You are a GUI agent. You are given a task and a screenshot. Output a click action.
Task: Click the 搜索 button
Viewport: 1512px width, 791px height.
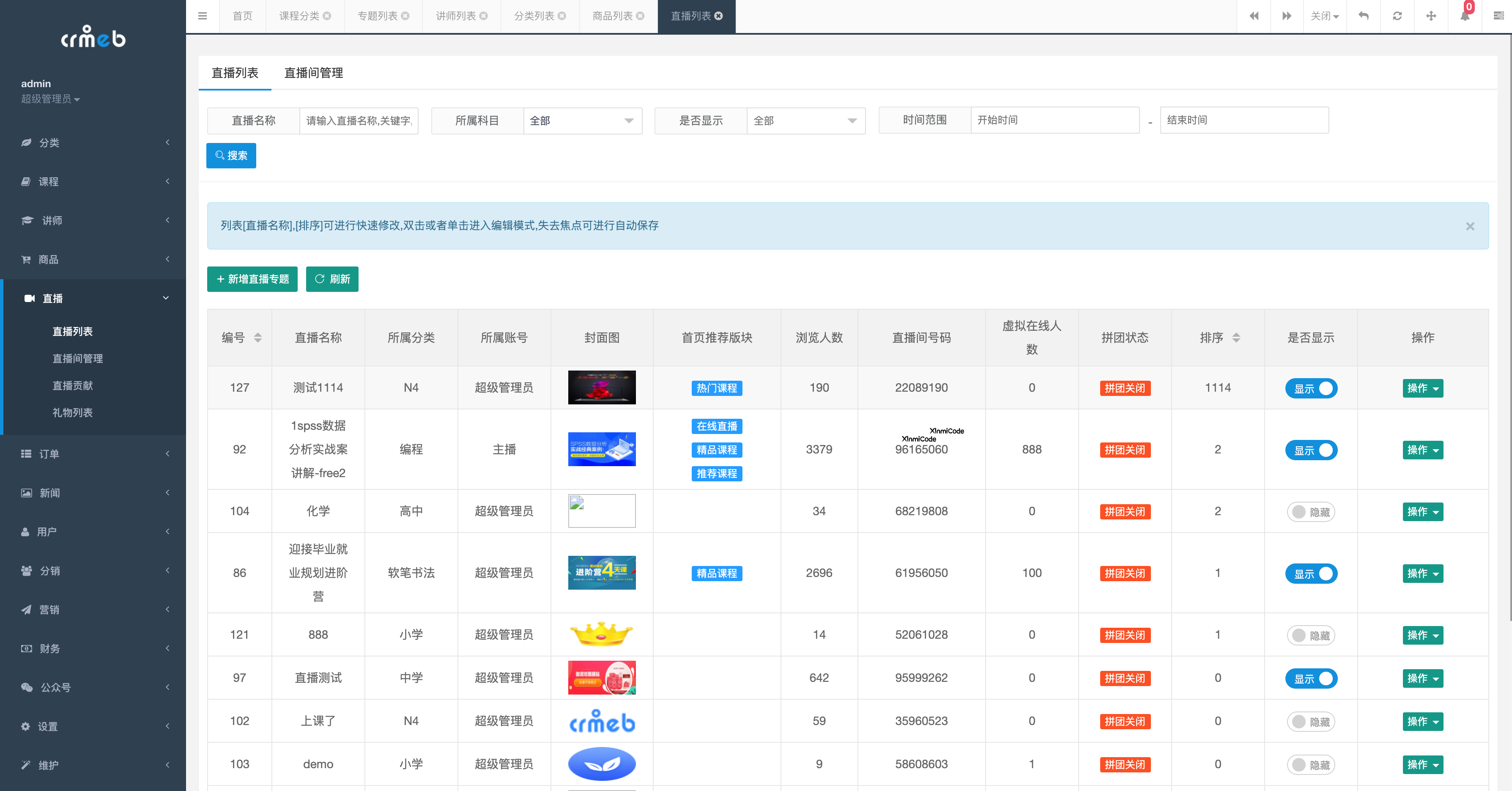[x=231, y=155]
